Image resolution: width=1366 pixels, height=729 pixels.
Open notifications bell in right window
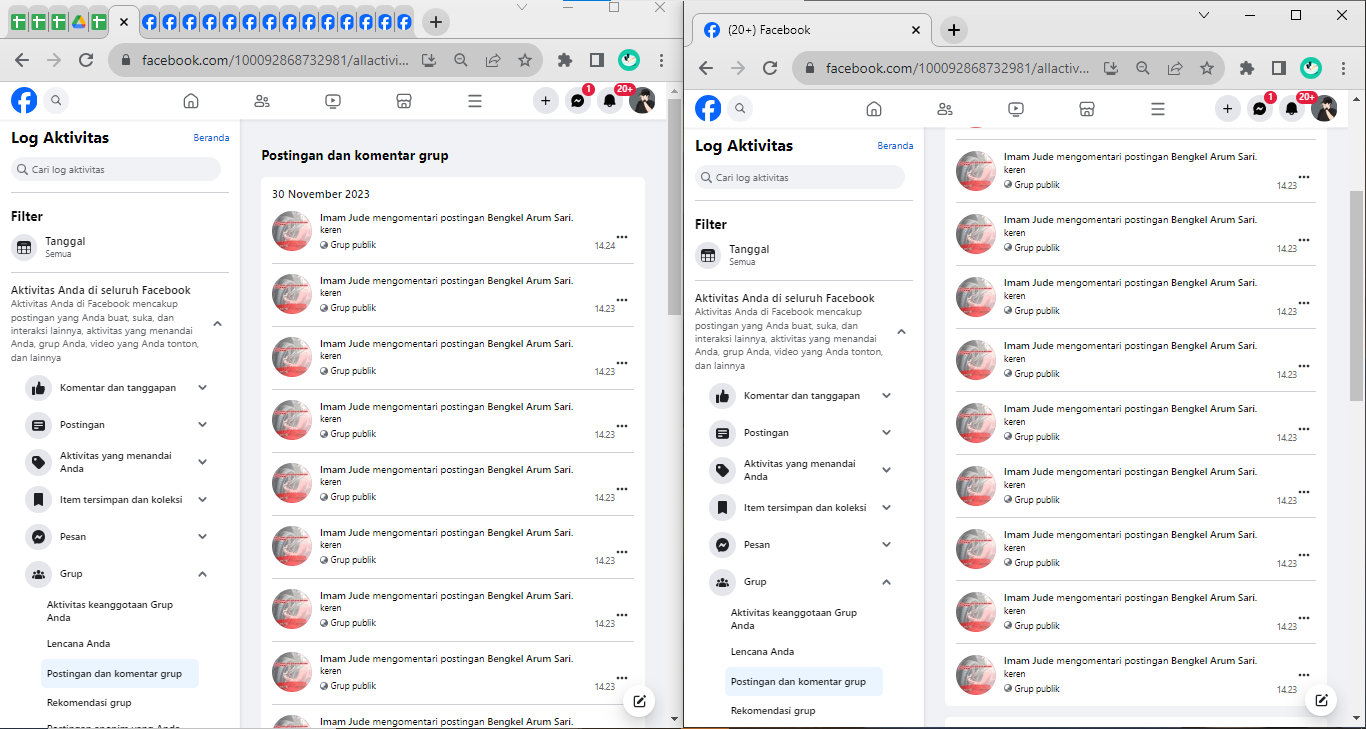coord(1292,108)
